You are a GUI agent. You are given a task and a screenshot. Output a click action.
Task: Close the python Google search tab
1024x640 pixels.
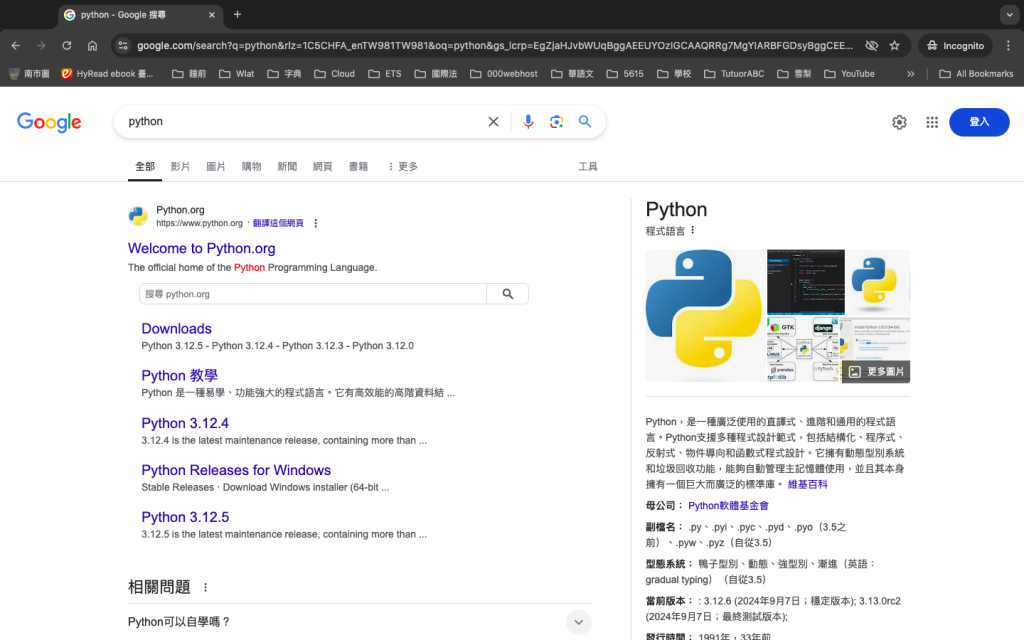(x=212, y=14)
